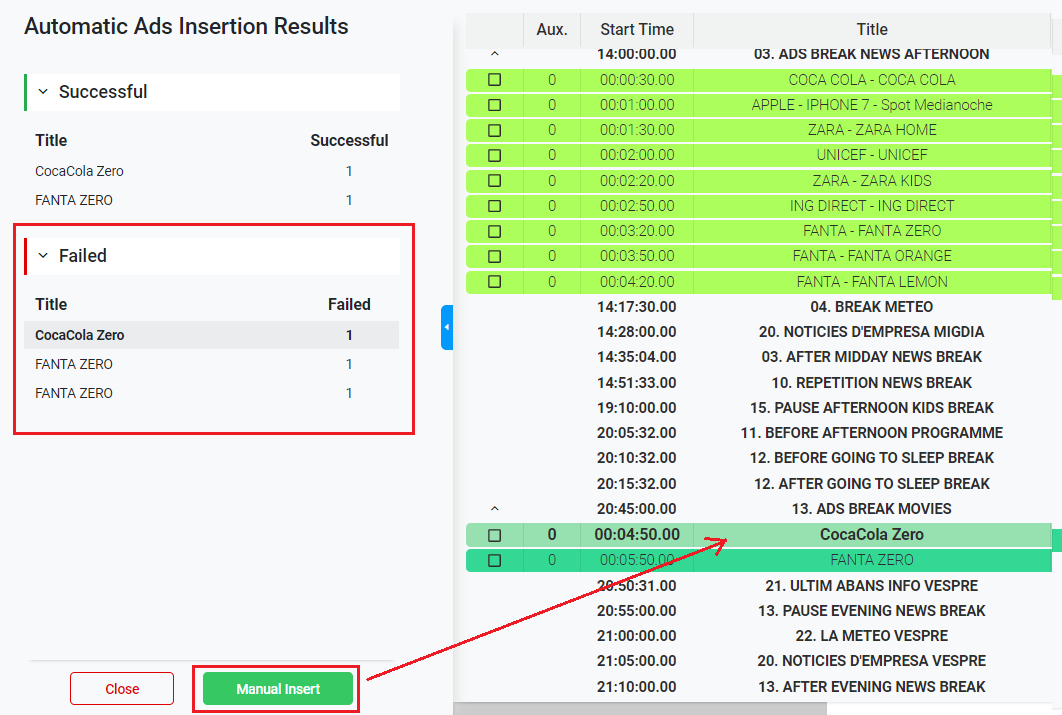Screen dimensions: 1062x715
Task: Tick the checkbox for APPLE - IPHONE 7 spot
Action: 494,105
